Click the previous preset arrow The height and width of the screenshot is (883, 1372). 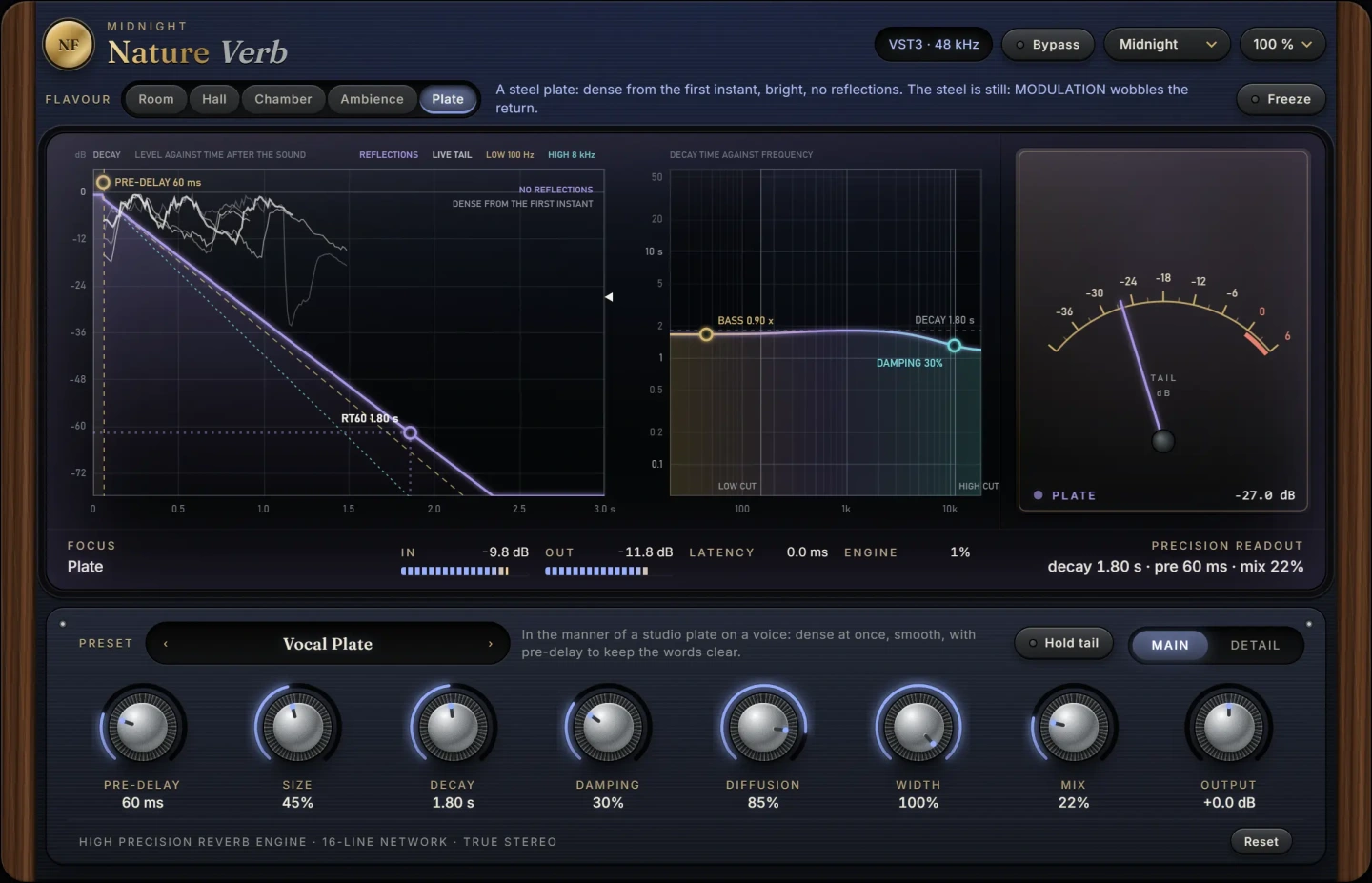166,644
